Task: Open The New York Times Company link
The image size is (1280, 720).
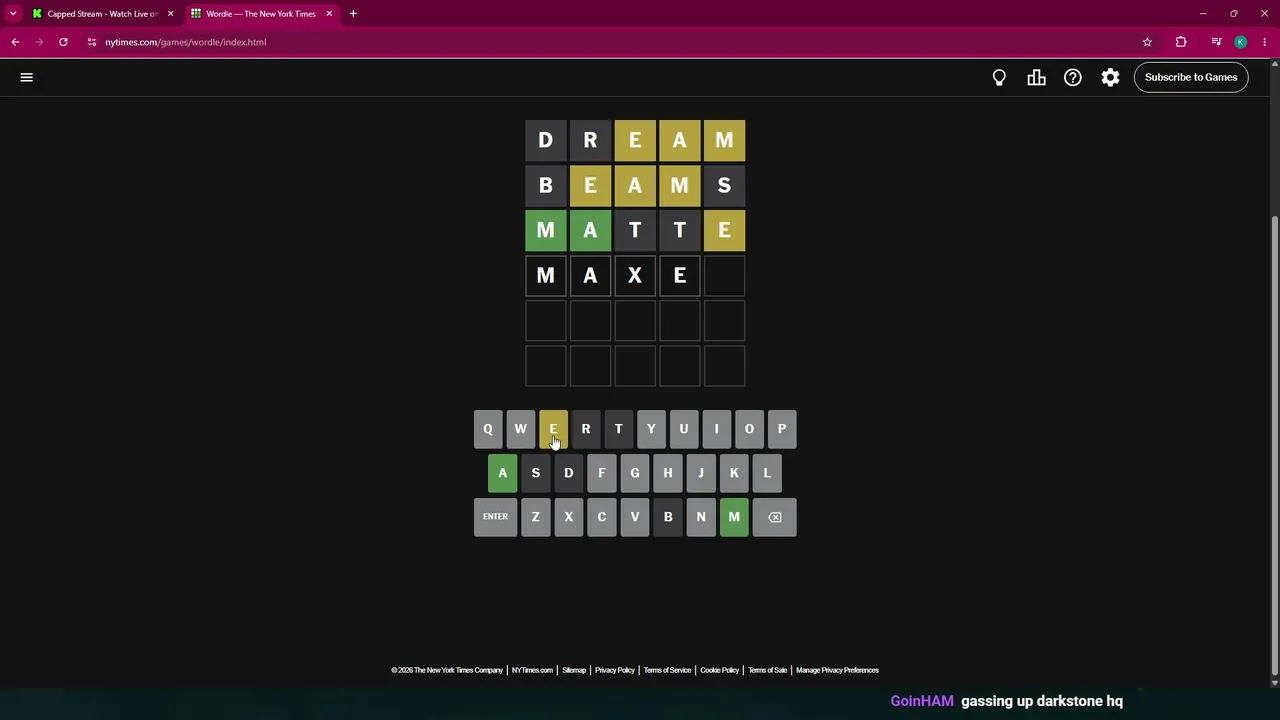Action: [x=447, y=670]
